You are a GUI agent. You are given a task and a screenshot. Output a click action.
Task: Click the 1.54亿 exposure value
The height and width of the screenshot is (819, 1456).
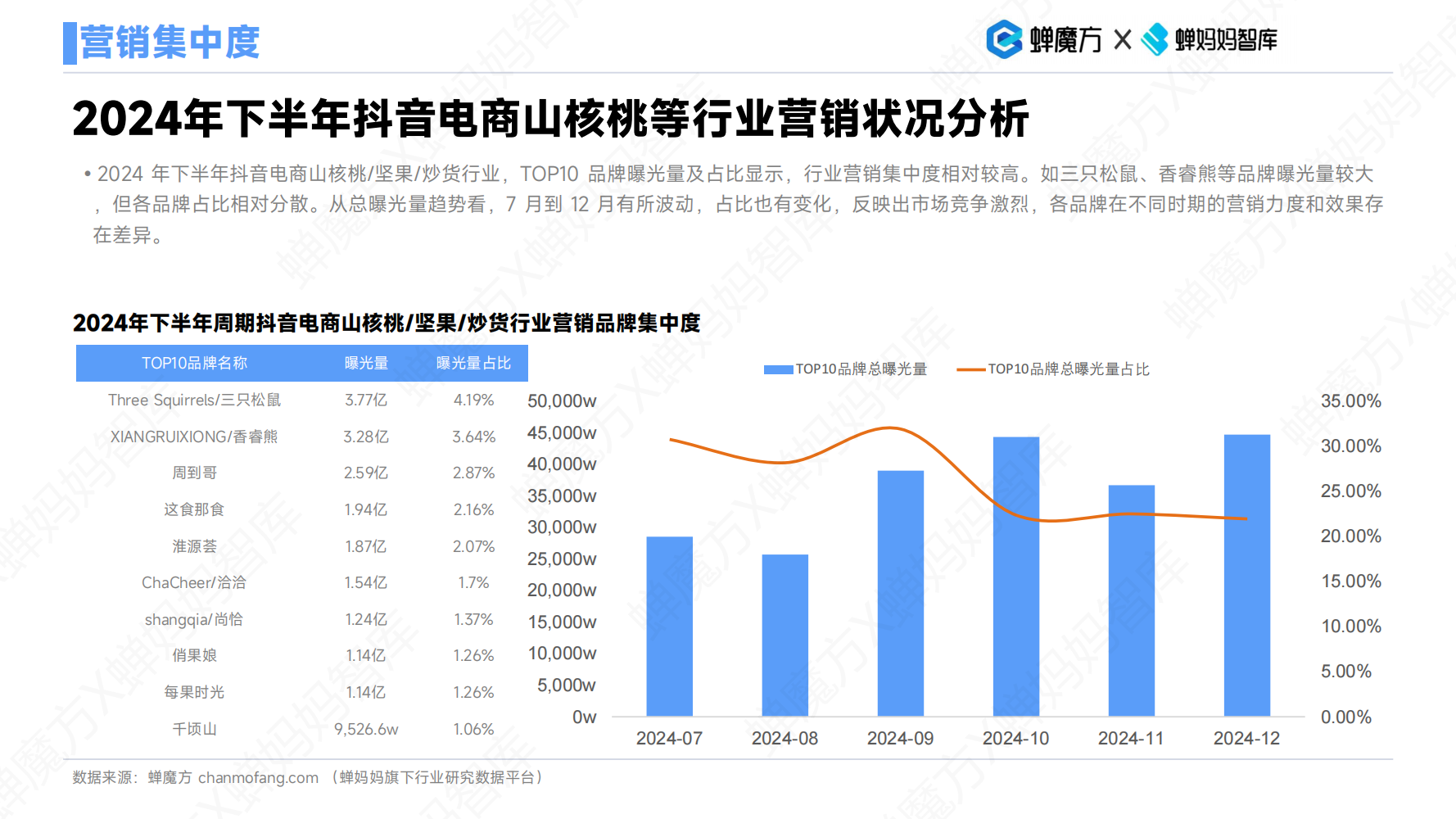coord(366,582)
